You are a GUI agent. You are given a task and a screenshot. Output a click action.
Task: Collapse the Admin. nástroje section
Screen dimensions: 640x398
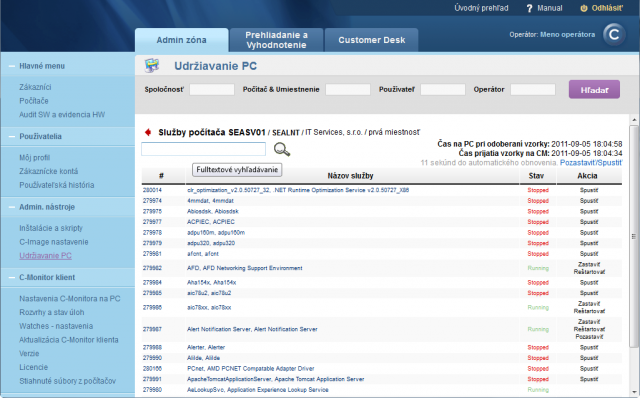point(12,207)
